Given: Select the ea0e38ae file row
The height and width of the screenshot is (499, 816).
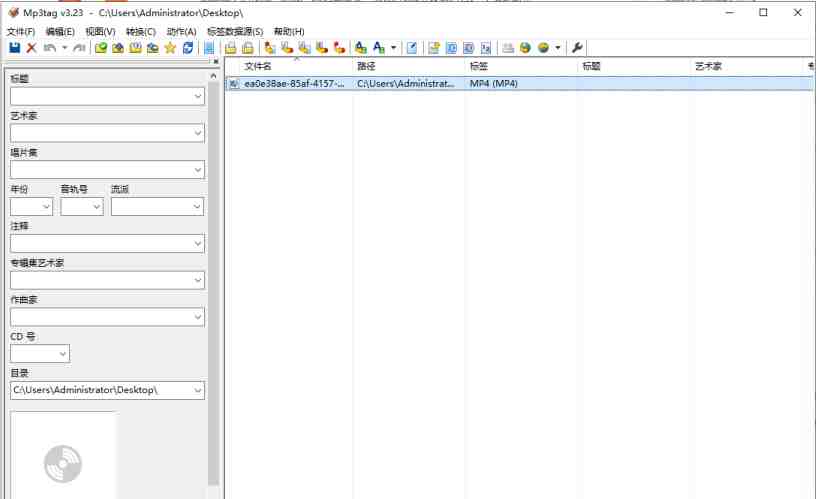Looking at the screenshot, I should tap(294, 84).
